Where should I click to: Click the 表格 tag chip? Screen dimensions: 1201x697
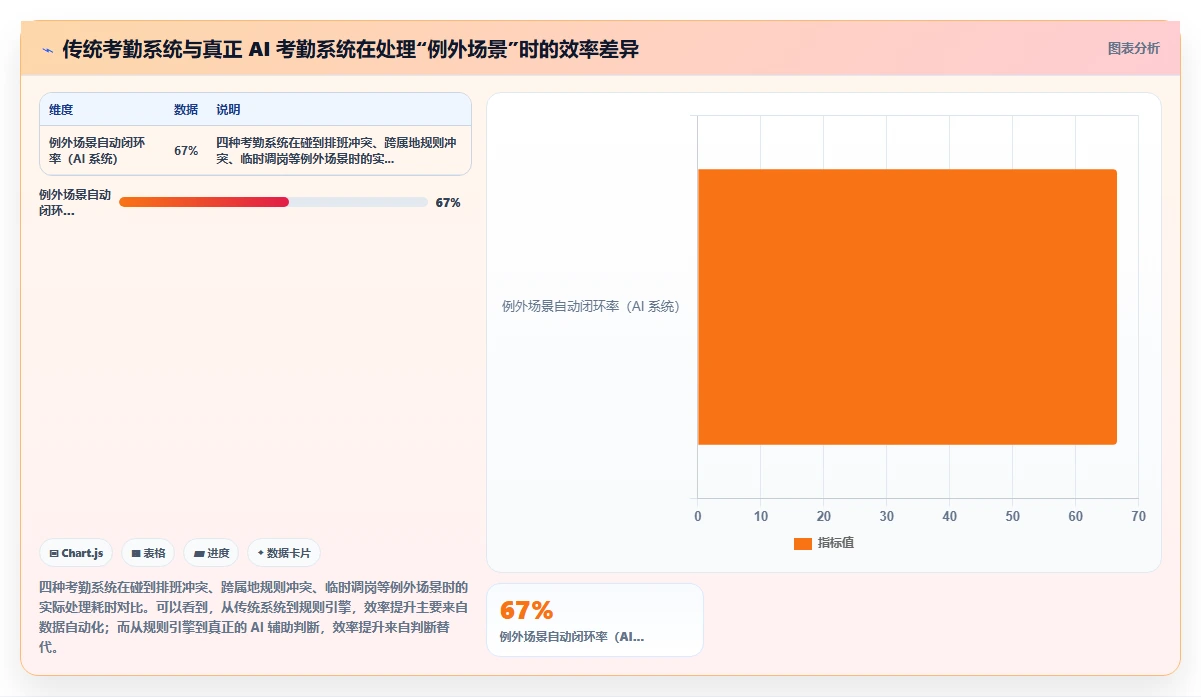(148, 553)
